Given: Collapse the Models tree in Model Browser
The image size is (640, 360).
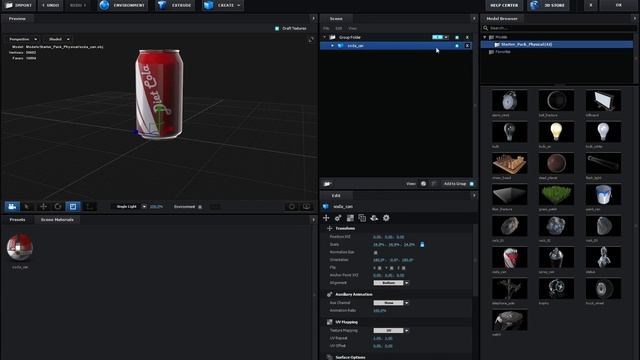Looking at the screenshot, I should coord(485,37).
